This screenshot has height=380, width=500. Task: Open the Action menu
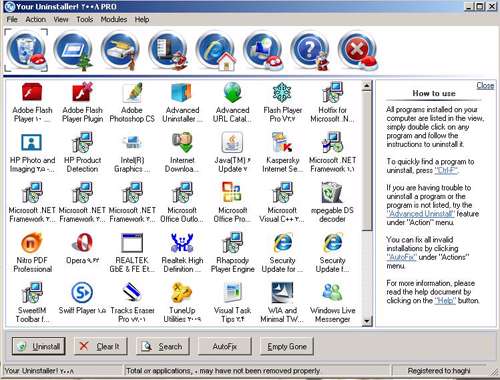tap(35, 19)
